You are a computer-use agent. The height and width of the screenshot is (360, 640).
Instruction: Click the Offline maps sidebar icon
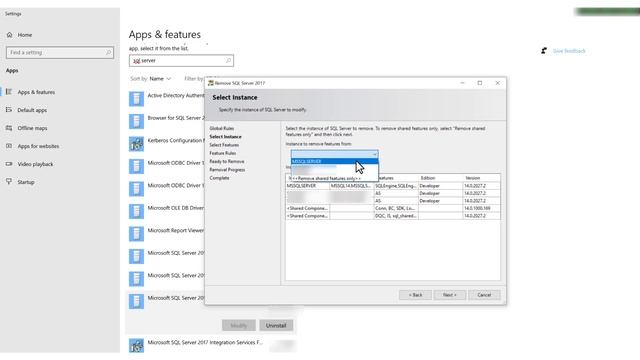(x=9, y=128)
